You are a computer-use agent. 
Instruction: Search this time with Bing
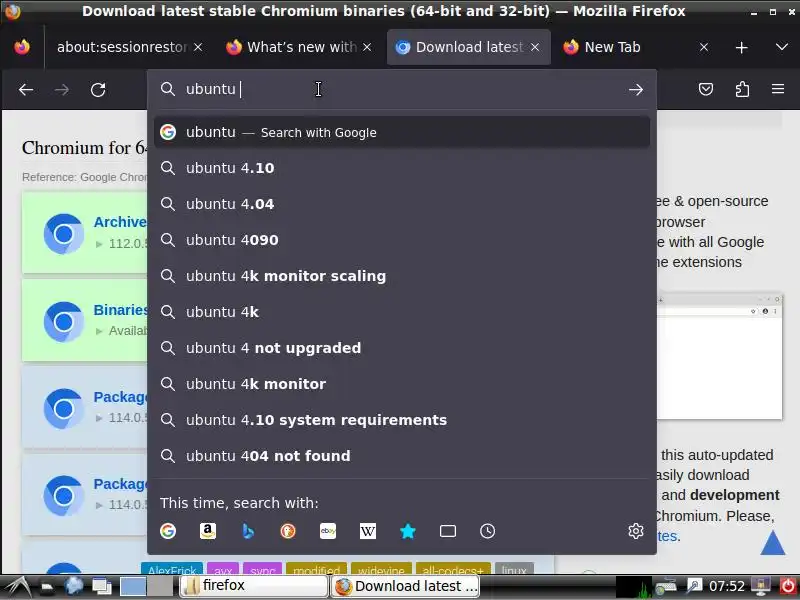click(248, 531)
